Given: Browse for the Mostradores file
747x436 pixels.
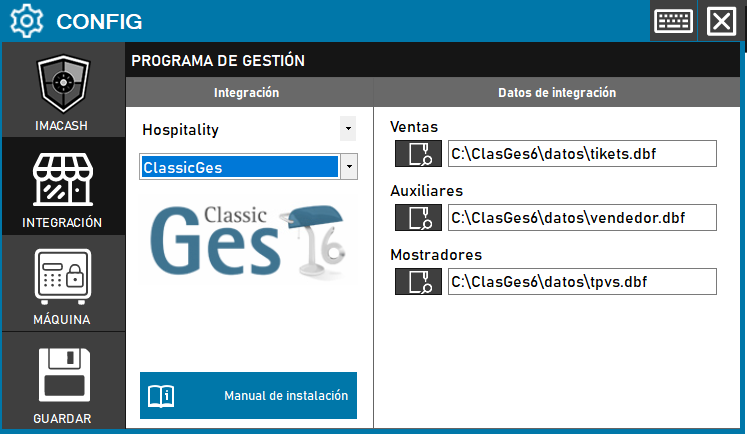Looking at the screenshot, I should click(418, 282).
